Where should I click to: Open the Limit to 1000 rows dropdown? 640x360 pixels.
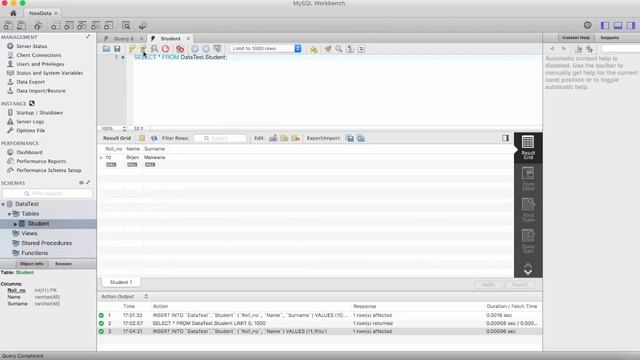click(x=266, y=49)
